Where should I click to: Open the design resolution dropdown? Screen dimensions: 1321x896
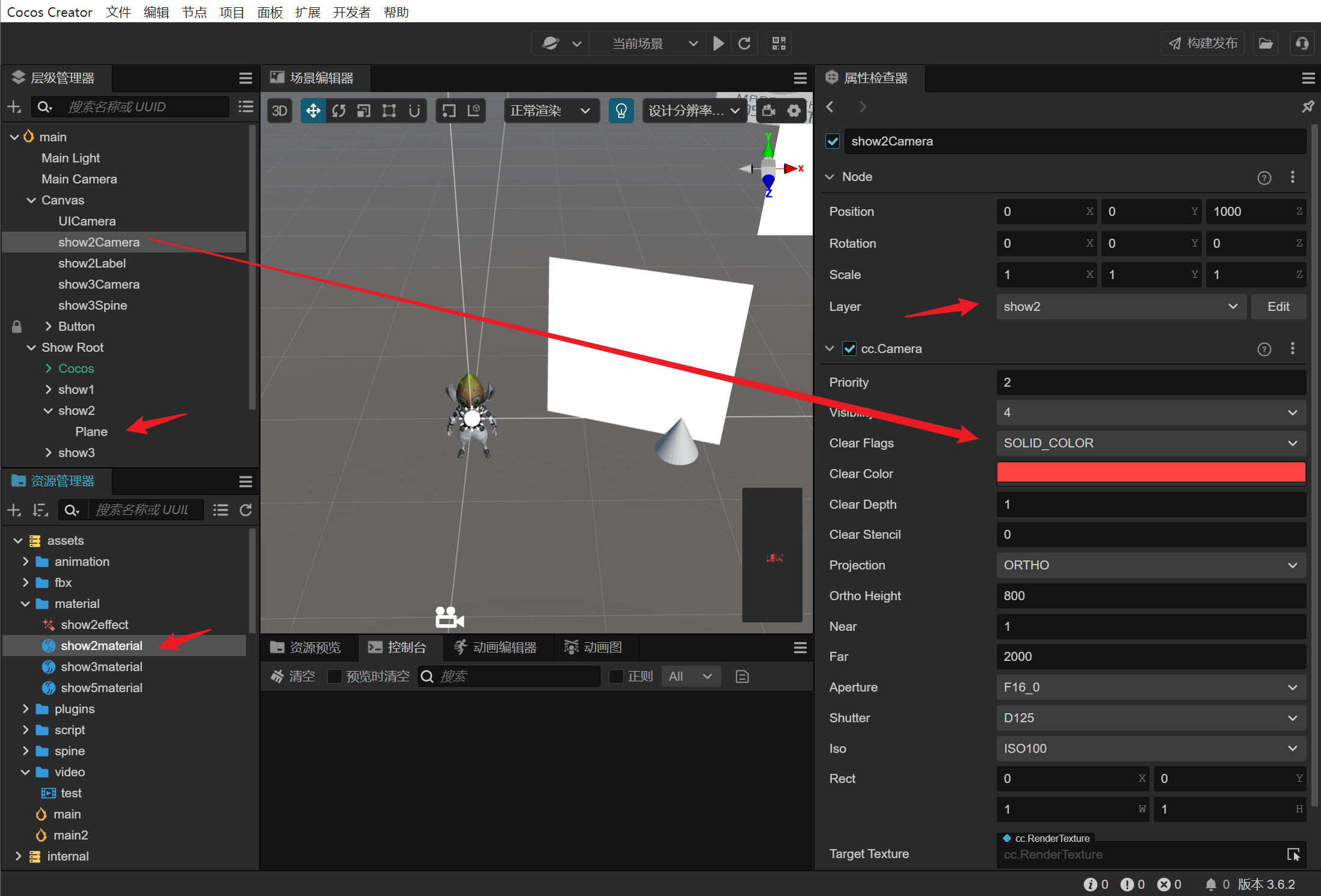(x=694, y=111)
